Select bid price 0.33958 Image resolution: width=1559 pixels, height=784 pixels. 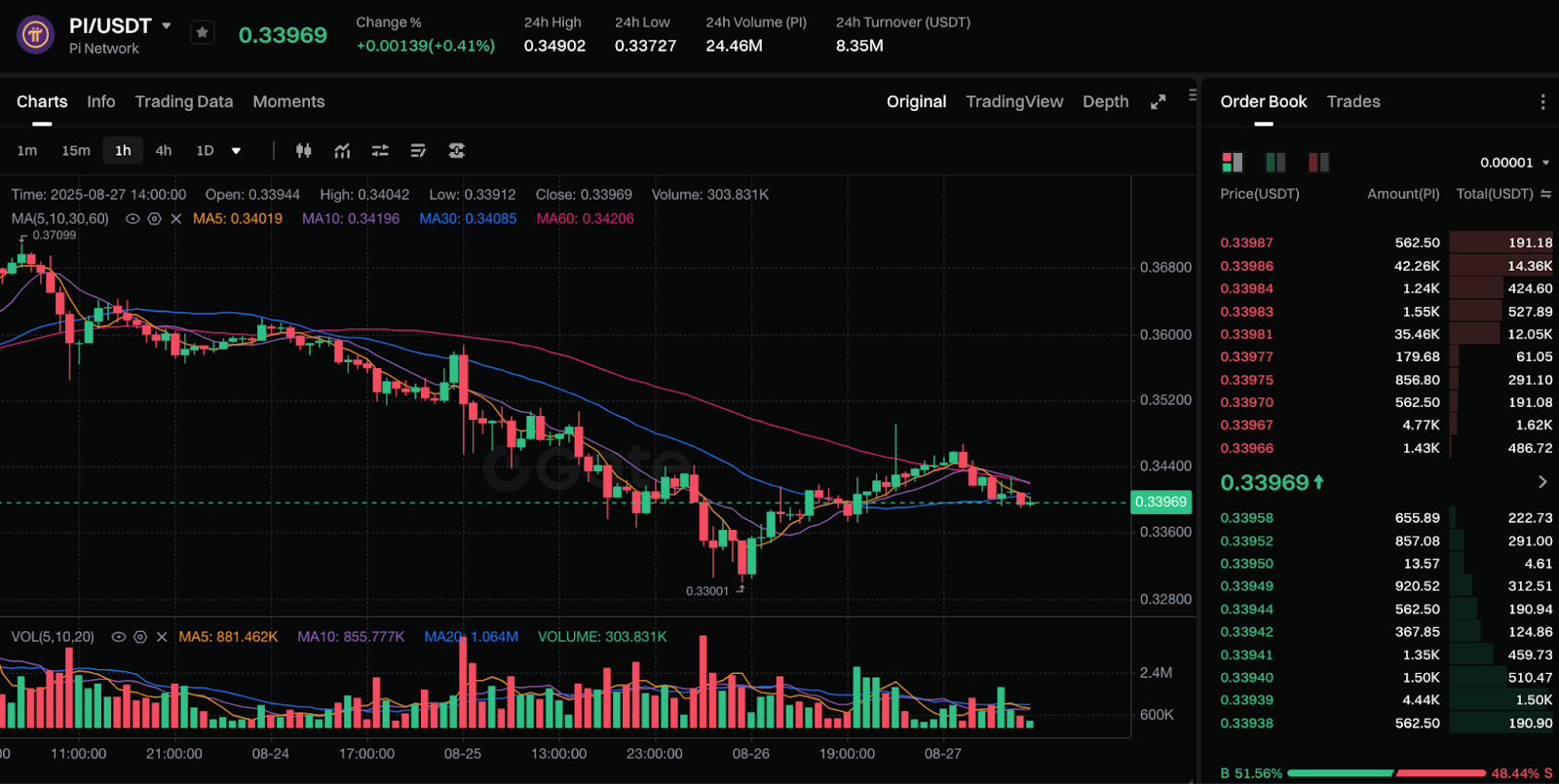point(1246,518)
